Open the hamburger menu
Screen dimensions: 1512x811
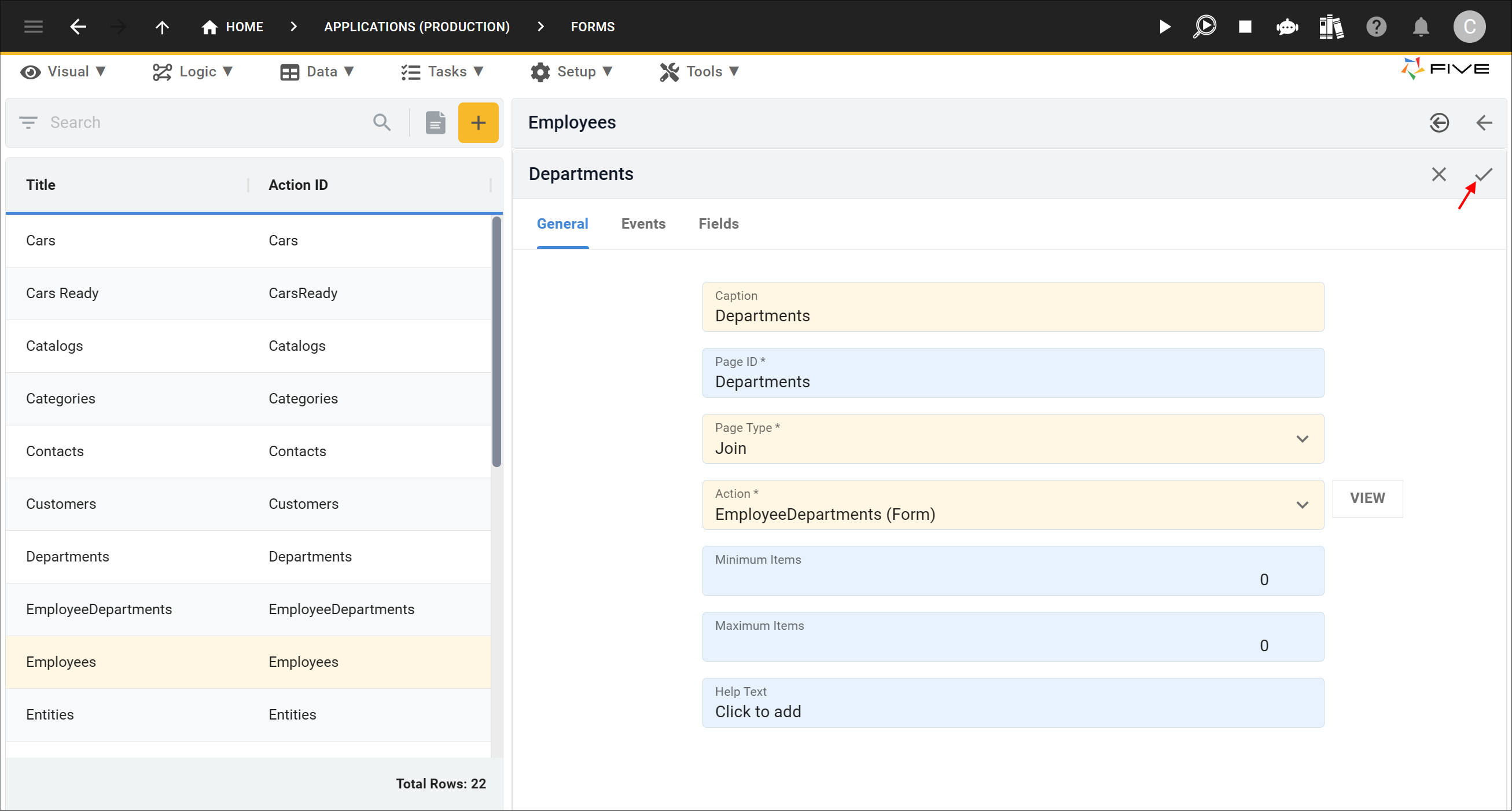[x=34, y=27]
